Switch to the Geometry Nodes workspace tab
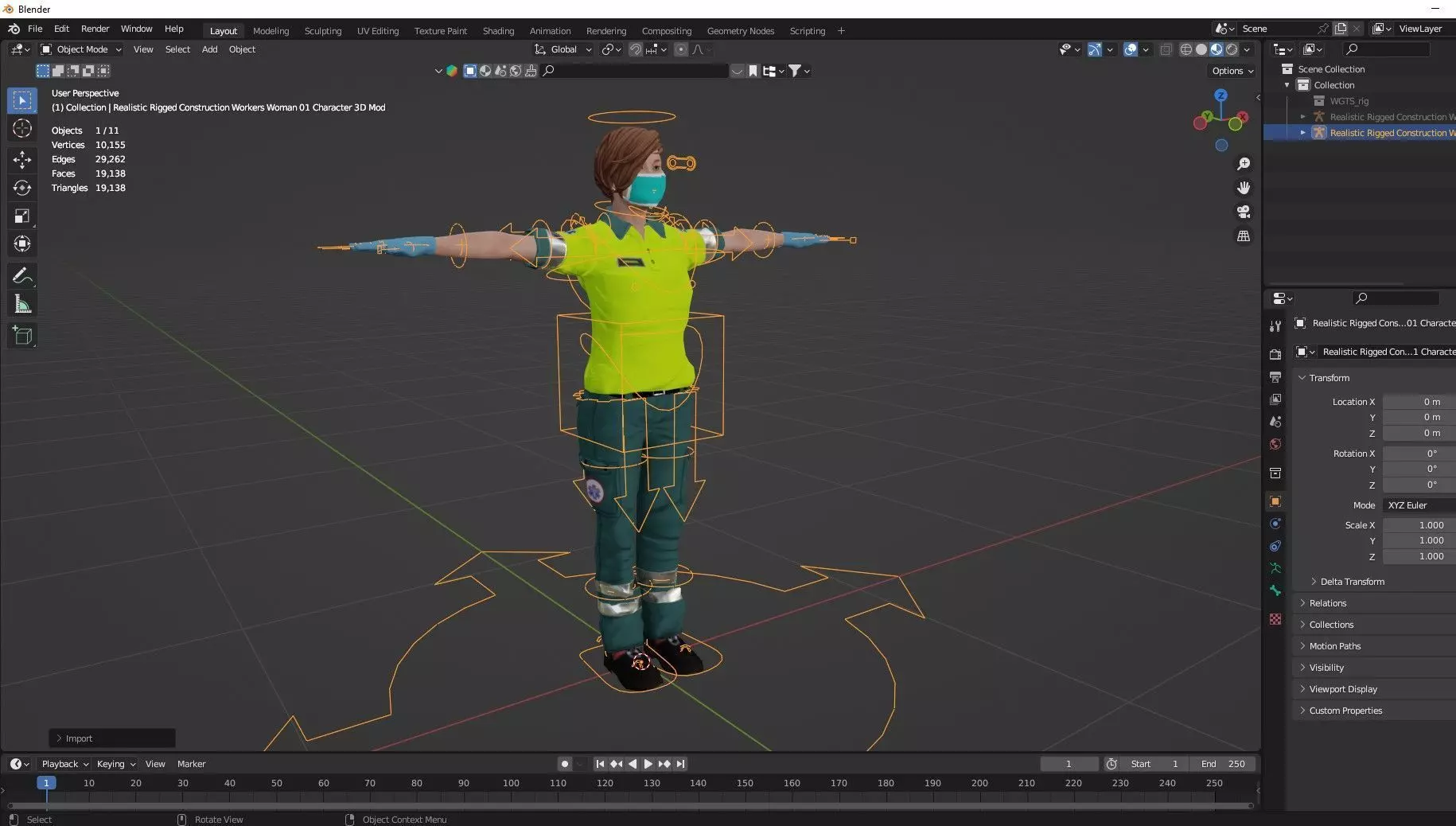 (740, 31)
